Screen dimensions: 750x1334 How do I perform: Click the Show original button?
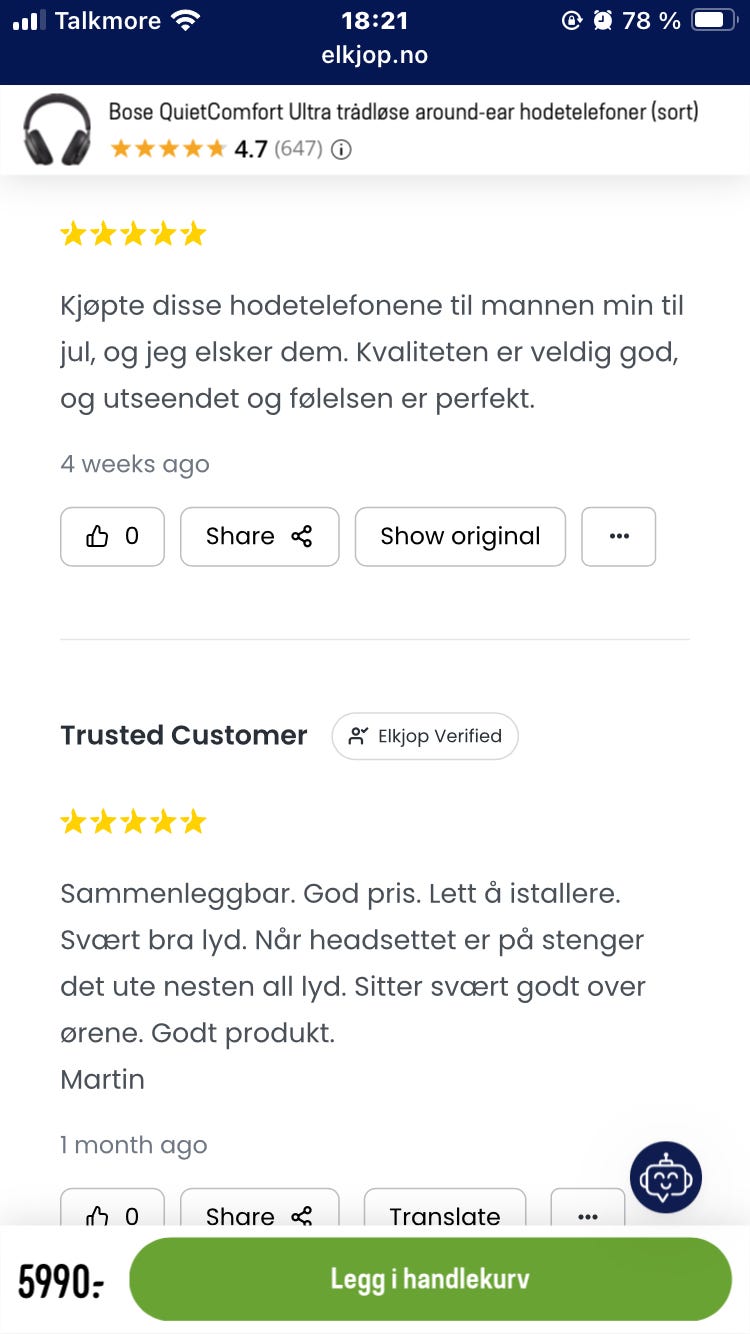(460, 537)
